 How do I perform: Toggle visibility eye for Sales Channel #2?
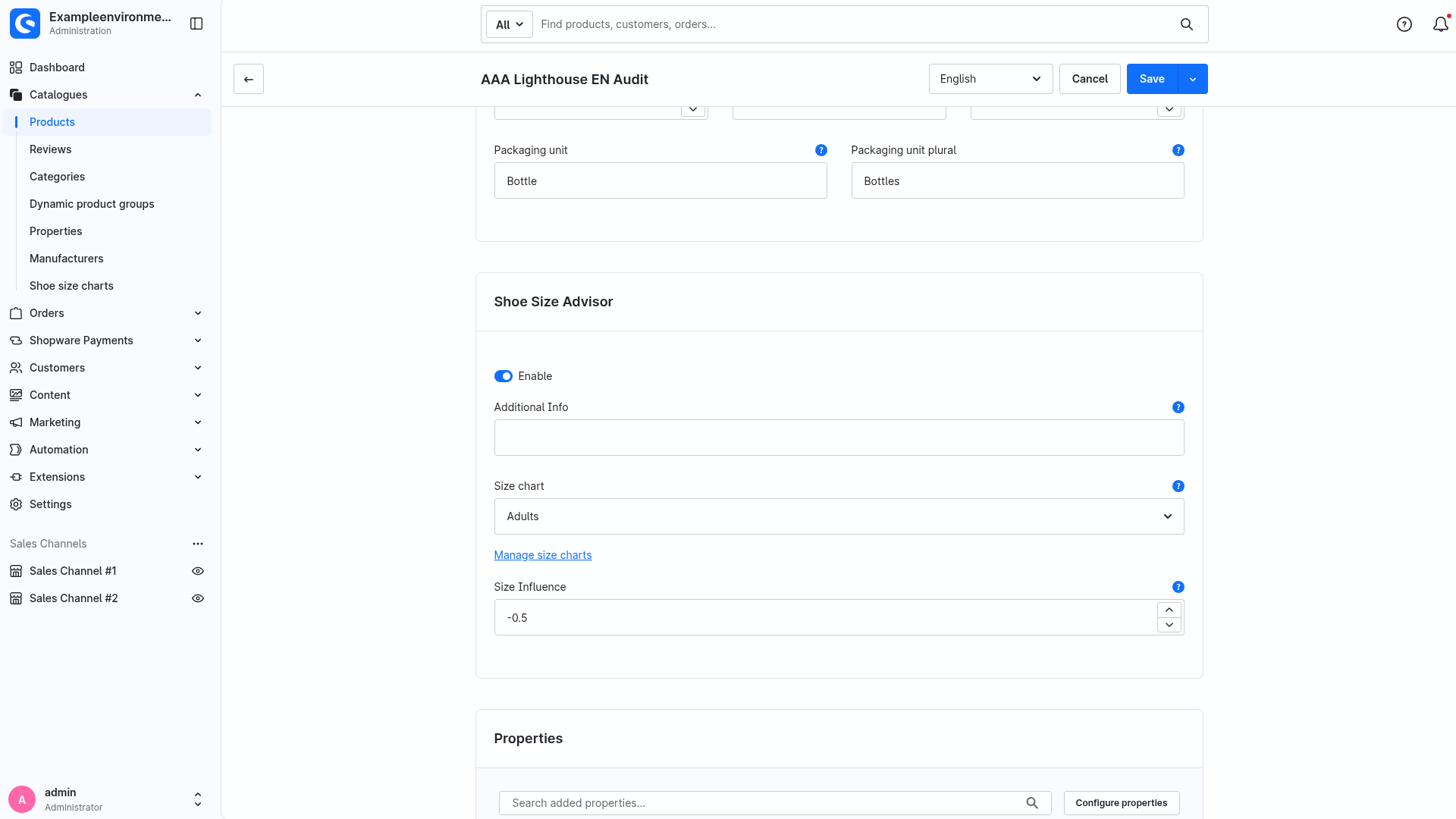tap(198, 598)
